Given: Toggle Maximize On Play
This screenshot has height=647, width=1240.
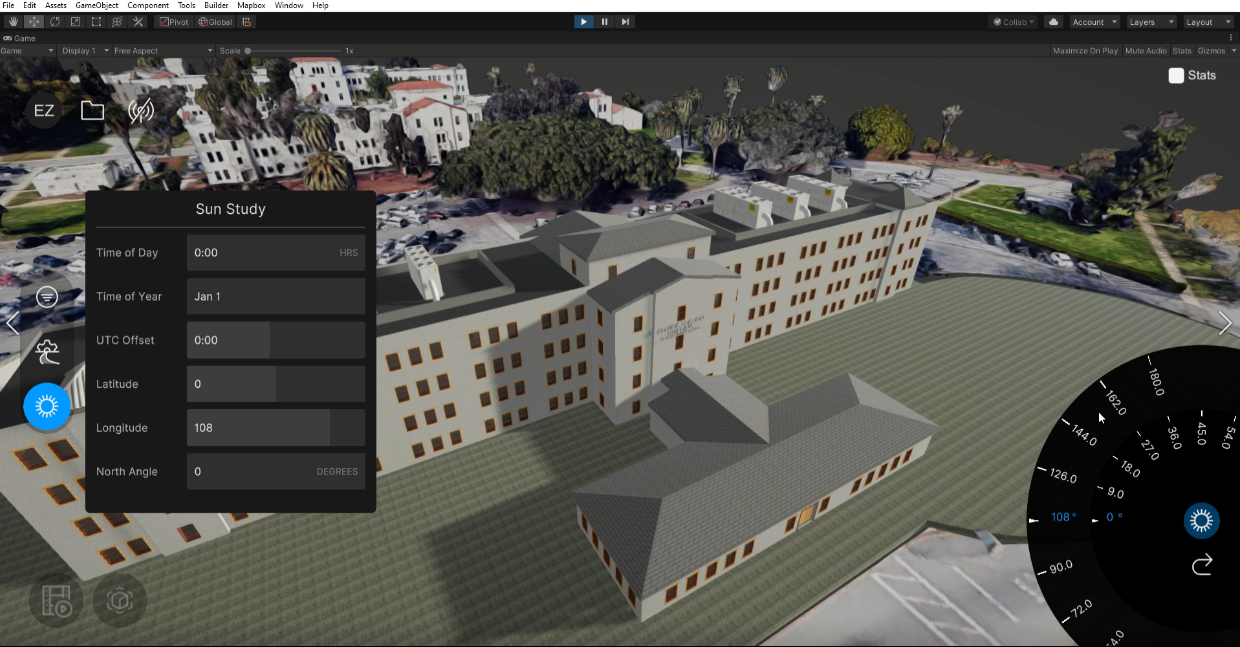Looking at the screenshot, I should coord(1085,51).
